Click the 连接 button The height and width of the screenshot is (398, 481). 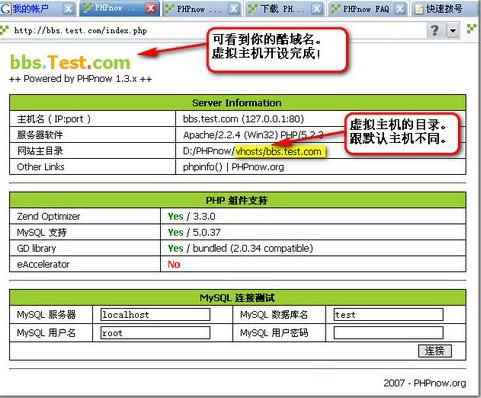point(435,351)
